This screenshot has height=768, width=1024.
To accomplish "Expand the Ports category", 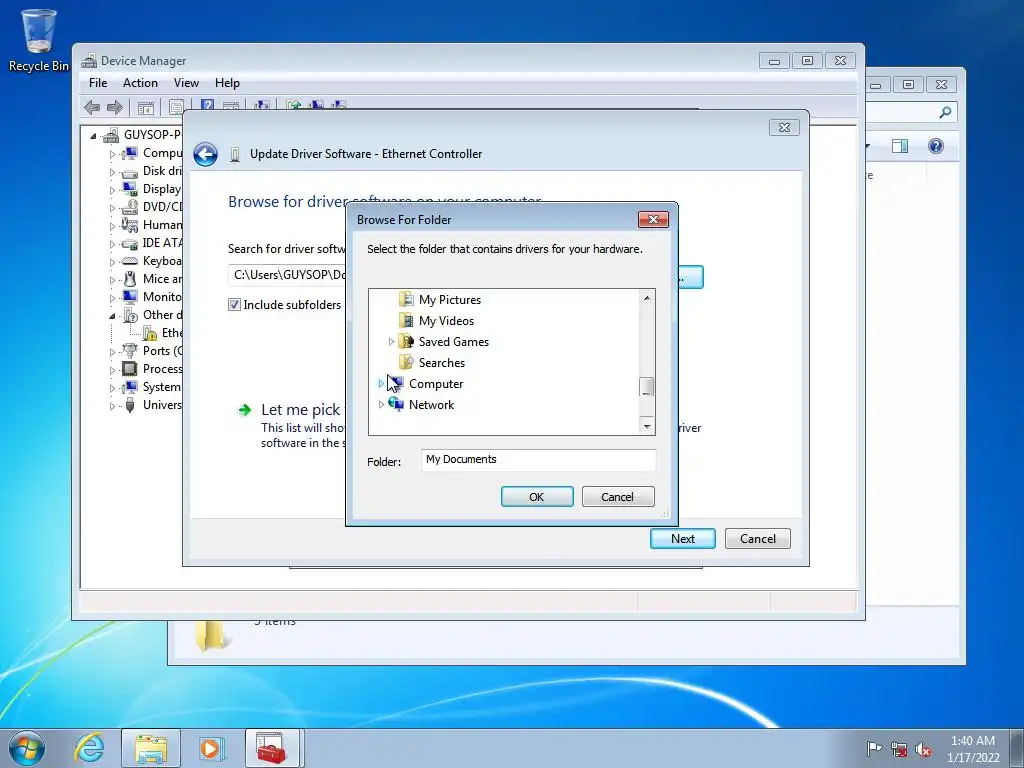I will 112,352.
